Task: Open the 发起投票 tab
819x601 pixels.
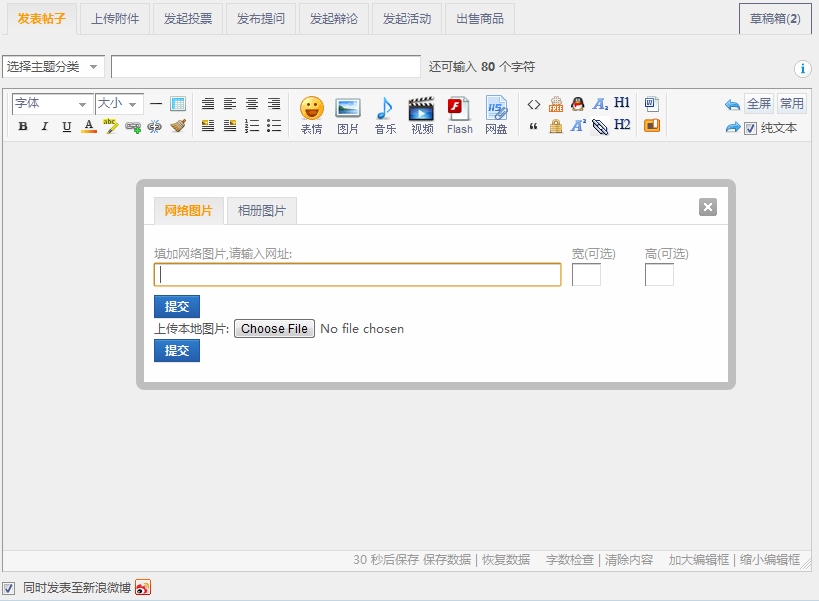Action: point(188,19)
